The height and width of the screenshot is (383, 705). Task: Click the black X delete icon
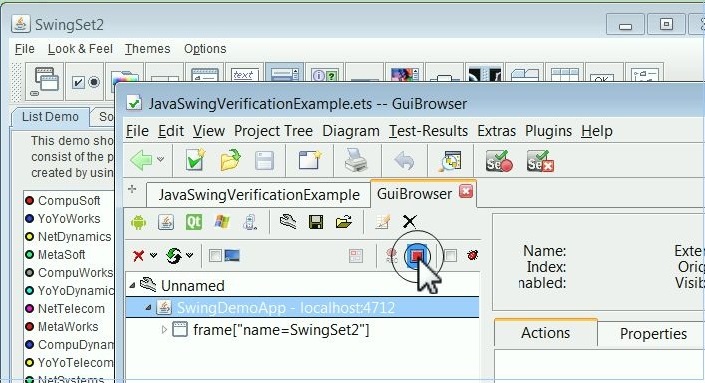pos(410,221)
